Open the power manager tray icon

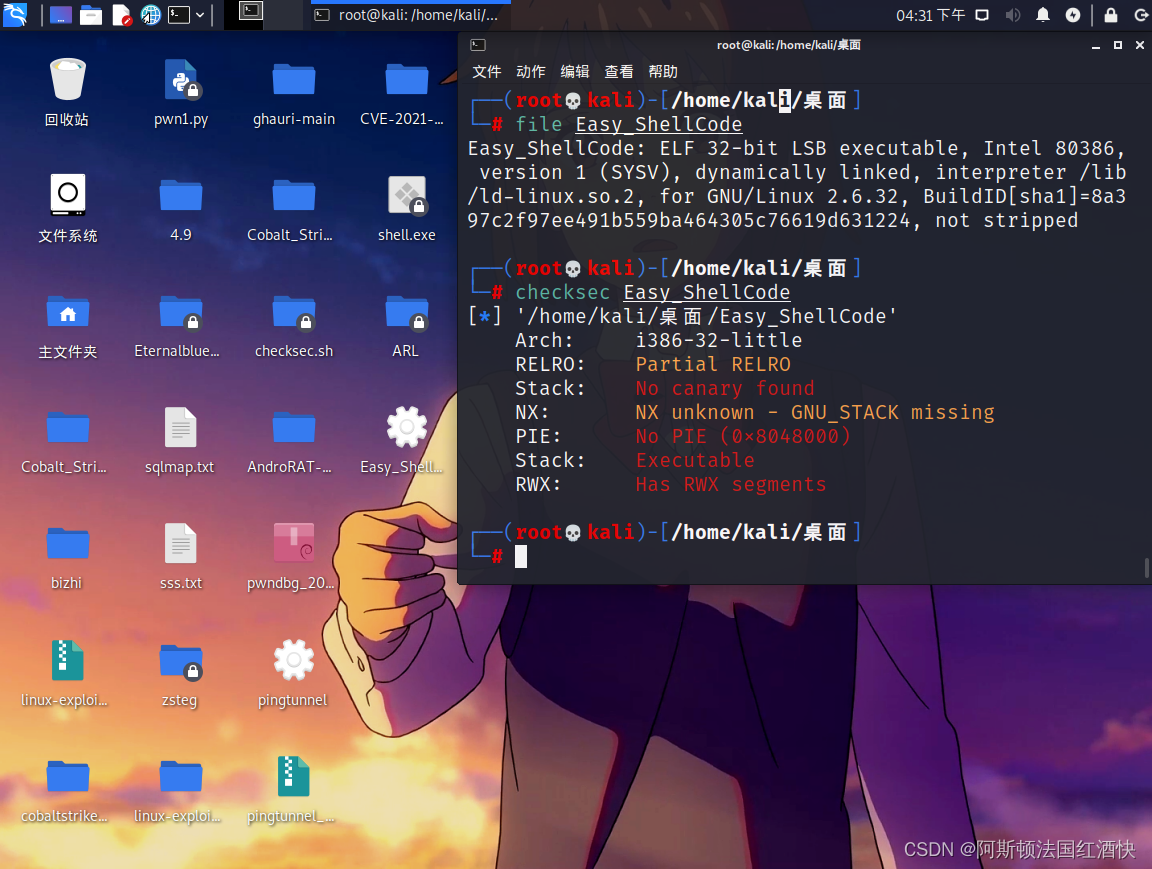click(x=1073, y=15)
